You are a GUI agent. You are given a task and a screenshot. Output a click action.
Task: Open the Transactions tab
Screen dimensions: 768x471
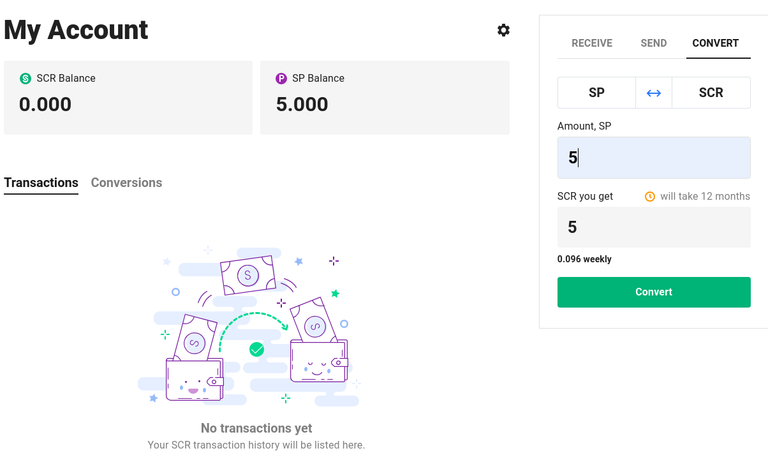point(41,183)
